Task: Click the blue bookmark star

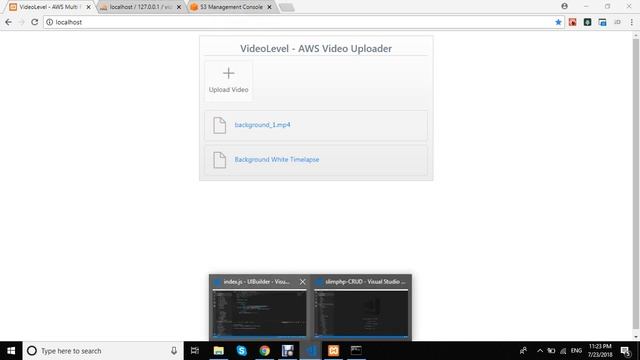Action: (x=558, y=22)
